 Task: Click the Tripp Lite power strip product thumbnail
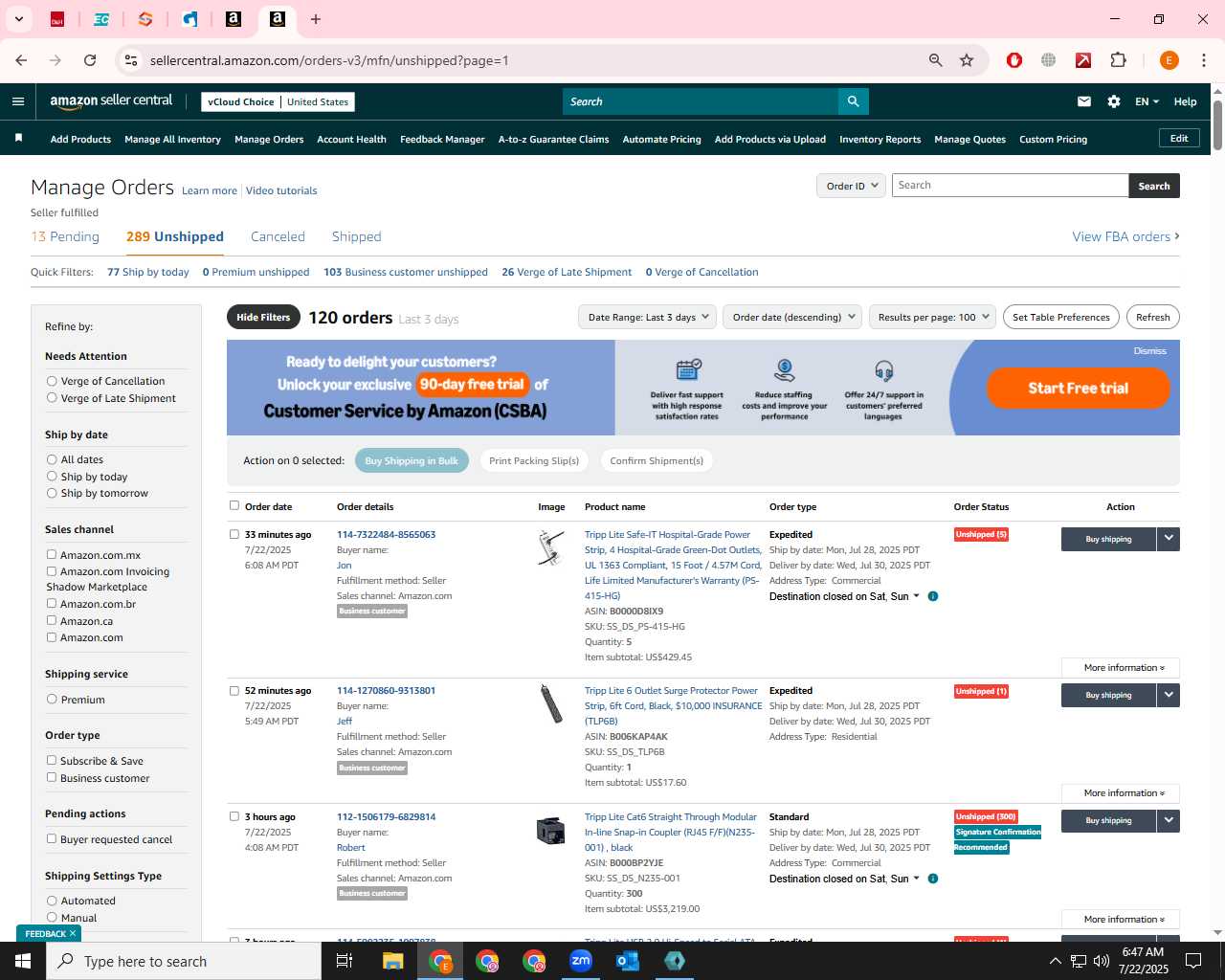coord(551,547)
